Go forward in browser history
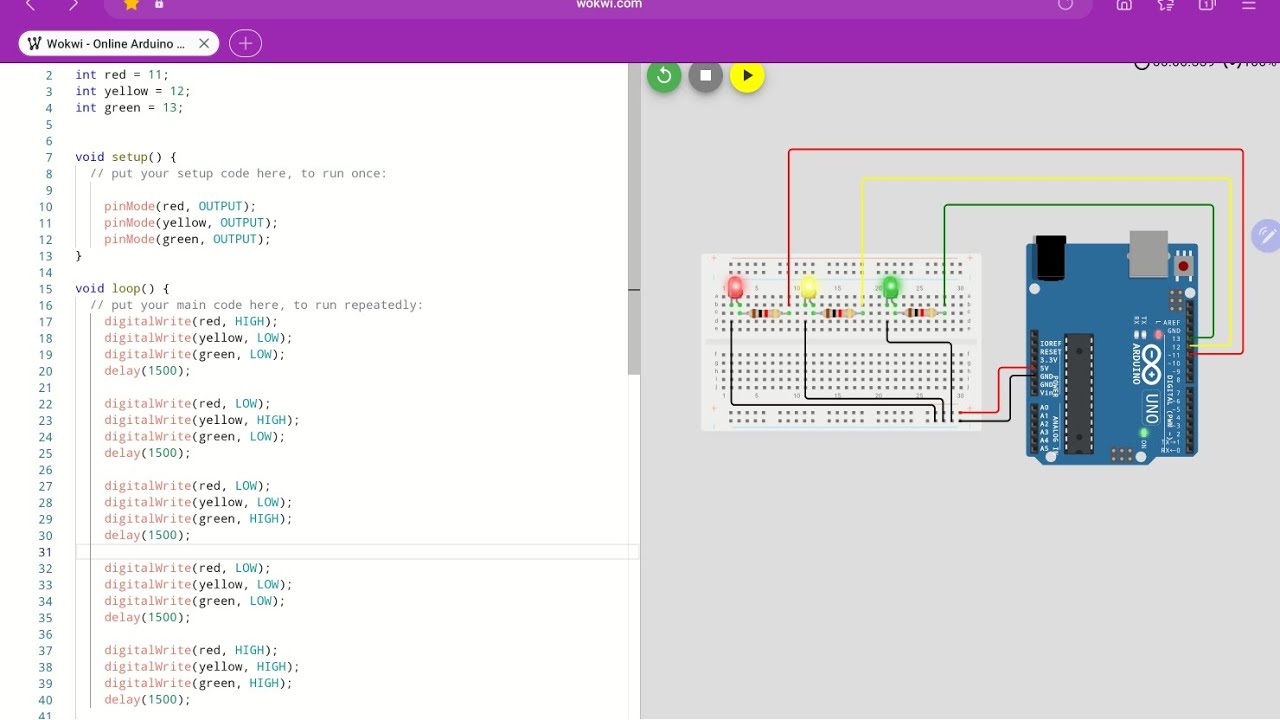This screenshot has width=1280, height=720. click(x=74, y=5)
